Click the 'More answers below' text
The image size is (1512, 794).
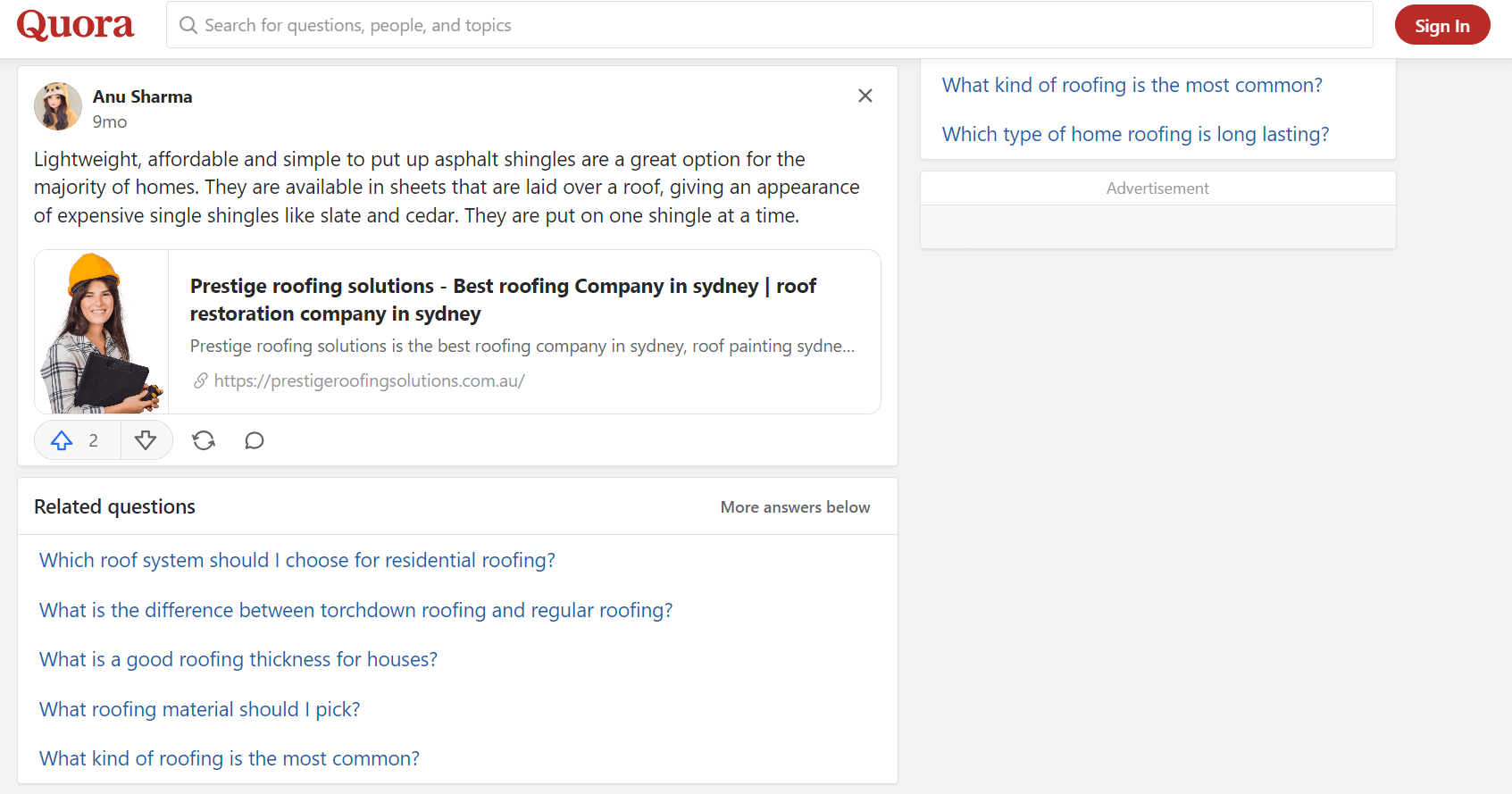point(795,507)
